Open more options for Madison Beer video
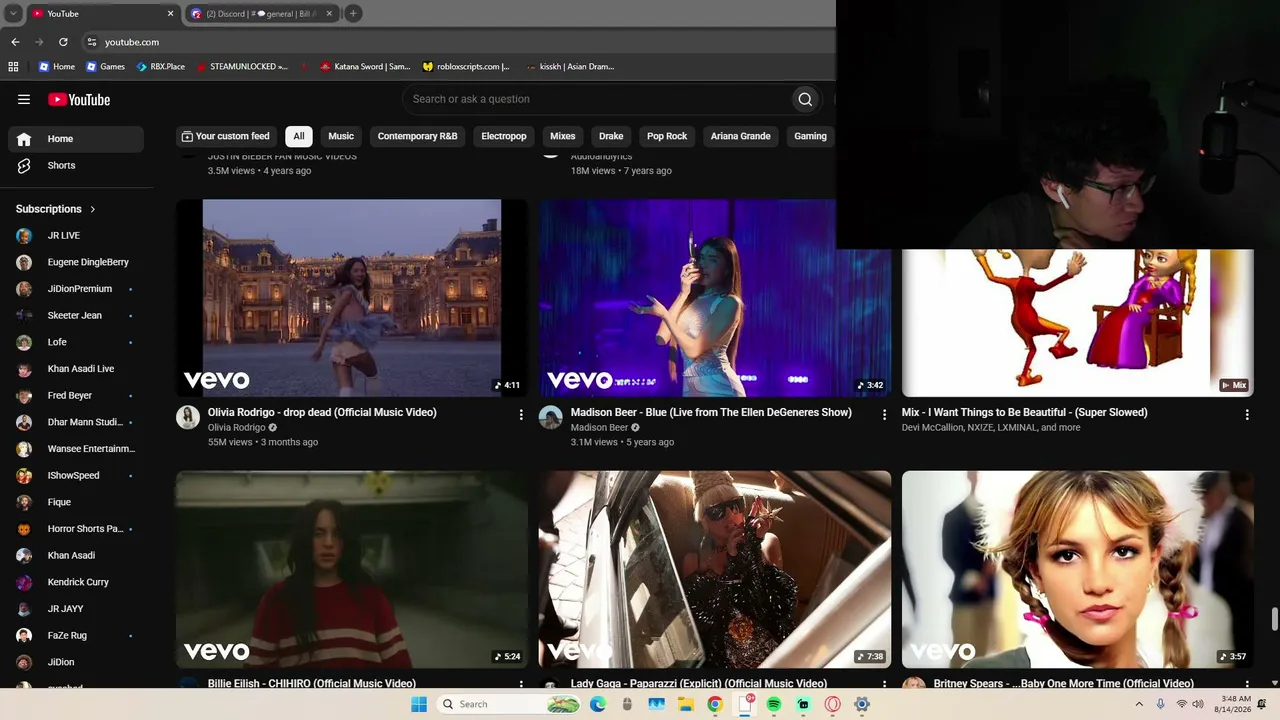Image resolution: width=1280 pixels, height=720 pixels. click(x=883, y=414)
